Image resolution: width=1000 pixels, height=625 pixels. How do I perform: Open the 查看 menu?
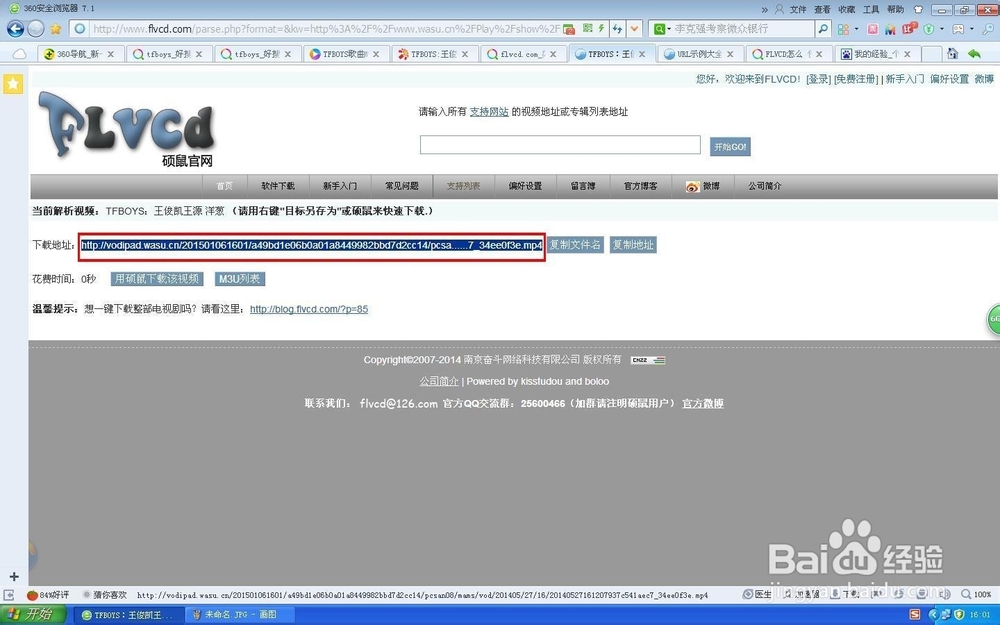pyautogui.click(x=822, y=9)
